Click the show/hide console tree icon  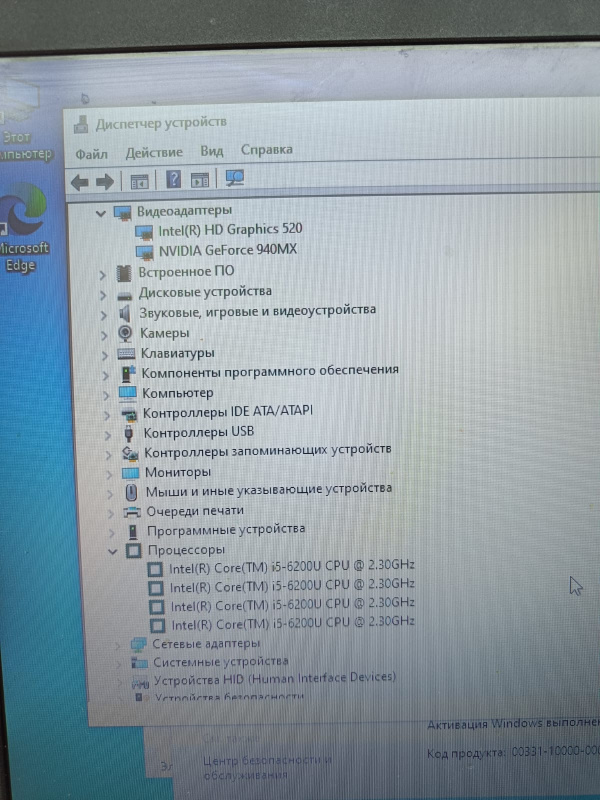(139, 181)
